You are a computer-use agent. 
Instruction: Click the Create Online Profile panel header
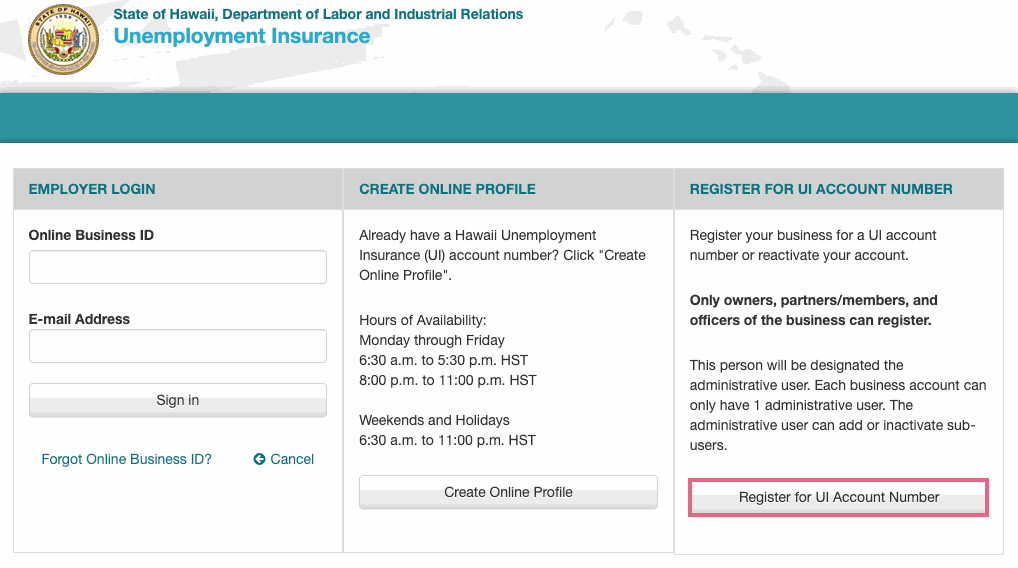pos(508,189)
